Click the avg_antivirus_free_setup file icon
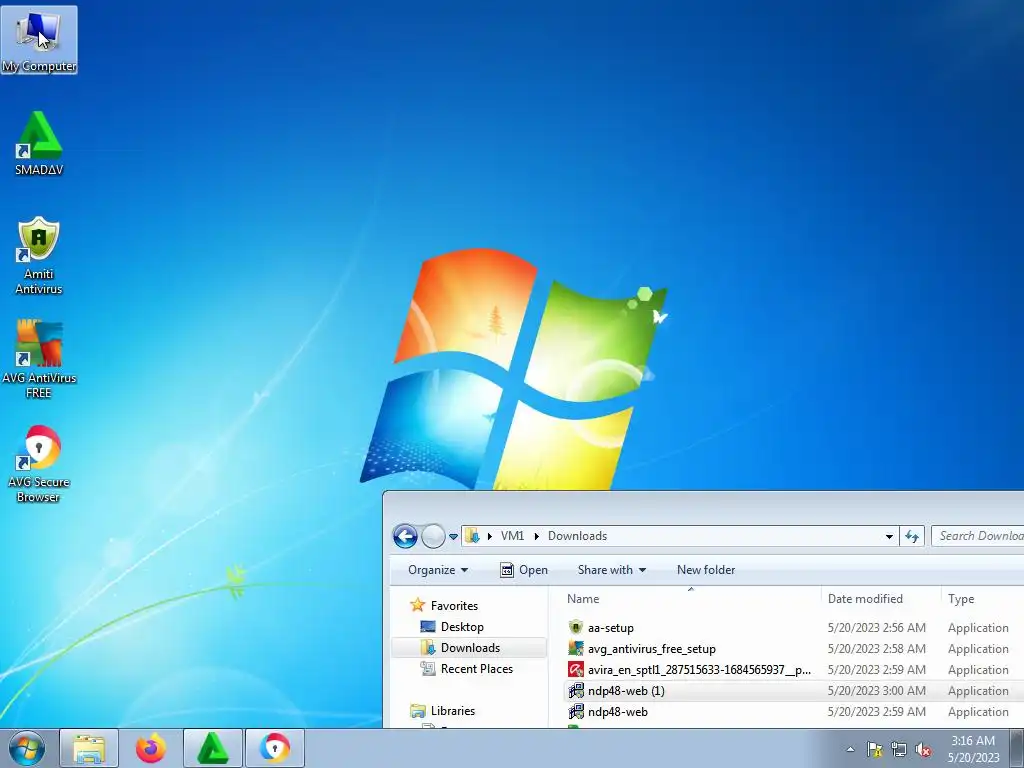 [x=575, y=648]
